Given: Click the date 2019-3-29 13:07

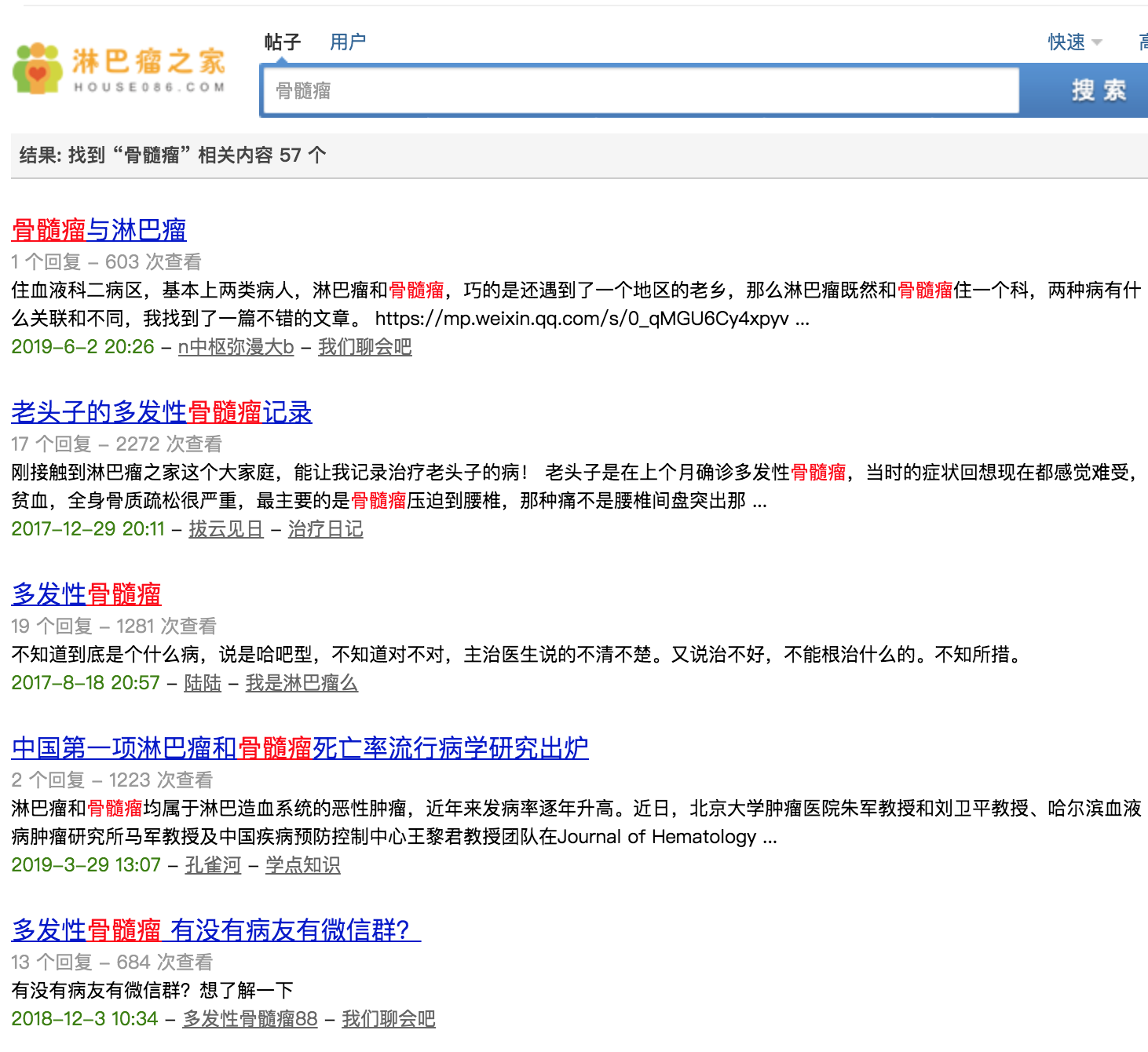Looking at the screenshot, I should point(86,865).
